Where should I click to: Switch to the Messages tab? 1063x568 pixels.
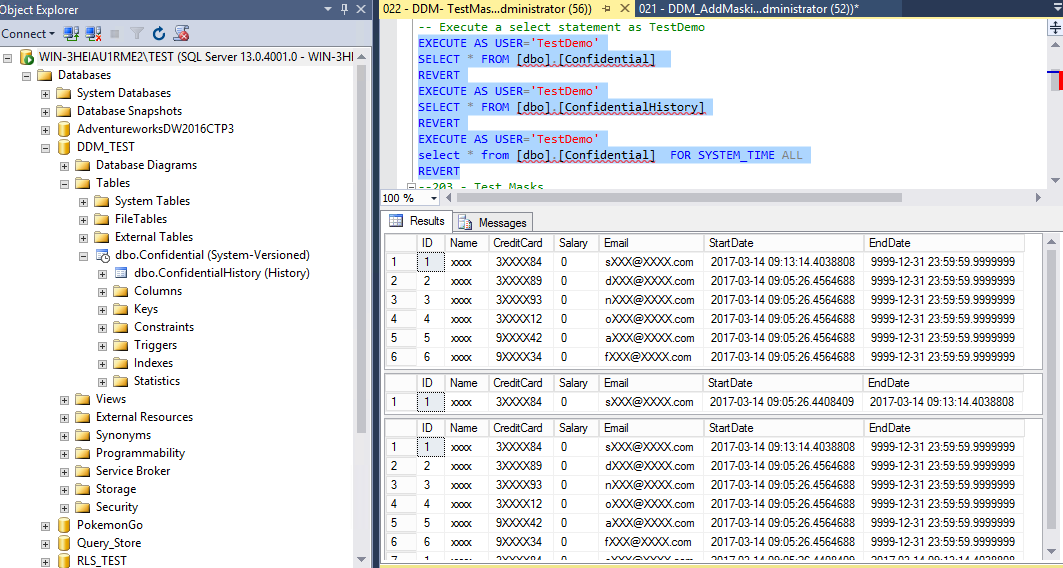[494, 222]
